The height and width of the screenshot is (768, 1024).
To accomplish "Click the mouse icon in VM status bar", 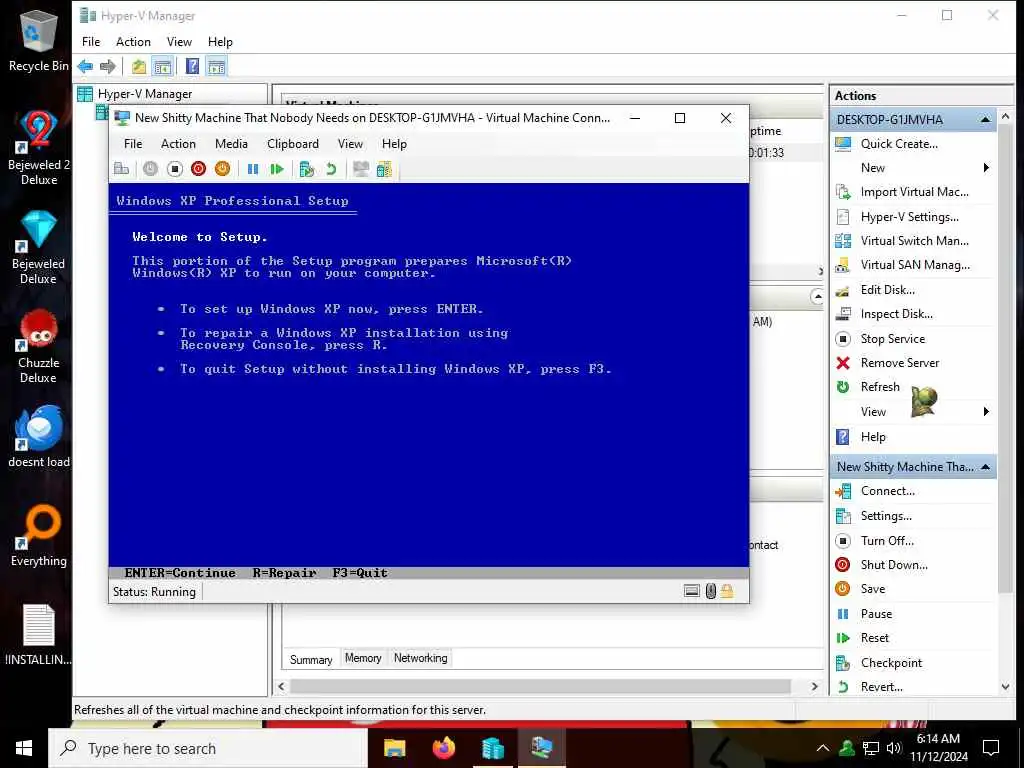I will pos(711,591).
